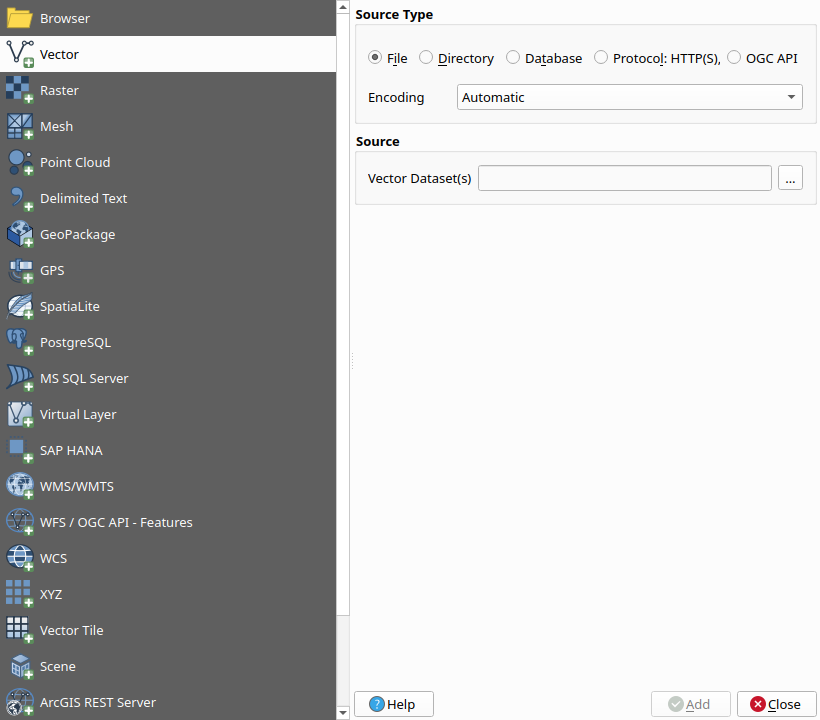Switch to WFS / OGC API - Features label
Viewport: 820px width, 720px height.
[116, 523]
